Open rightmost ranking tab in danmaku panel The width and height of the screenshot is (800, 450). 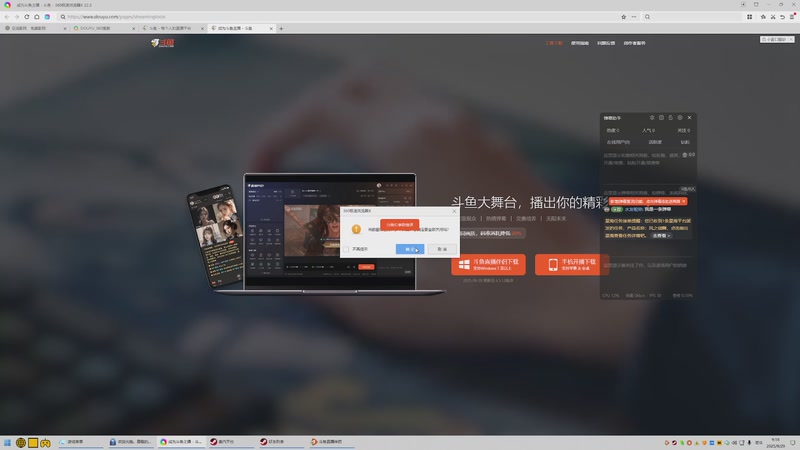[x=685, y=142]
